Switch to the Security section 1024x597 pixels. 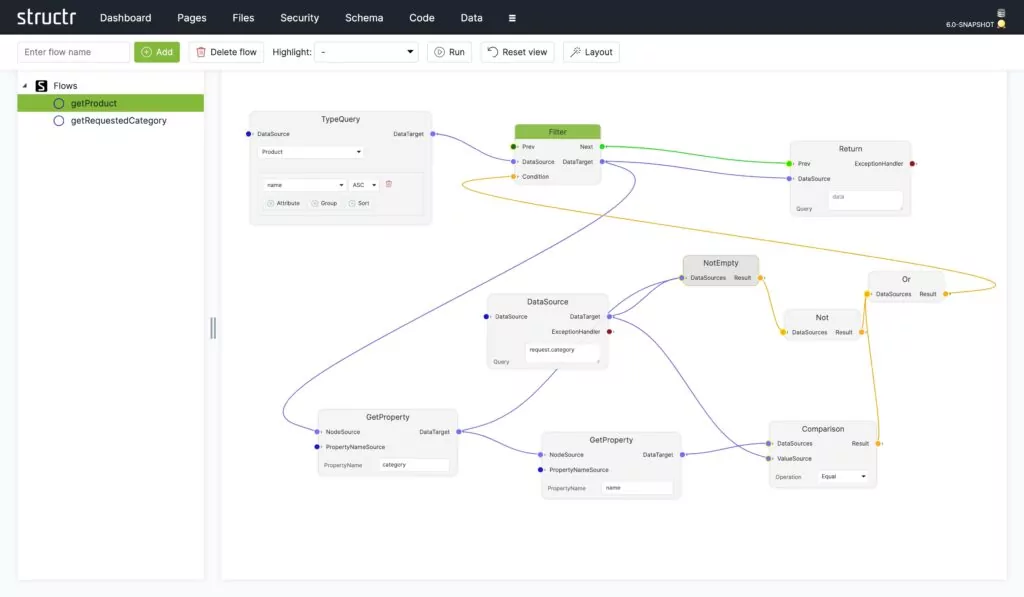[300, 18]
